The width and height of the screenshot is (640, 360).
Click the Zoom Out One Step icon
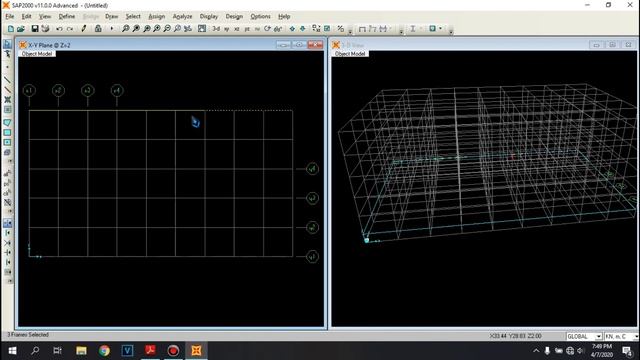pyautogui.click(x=167, y=29)
